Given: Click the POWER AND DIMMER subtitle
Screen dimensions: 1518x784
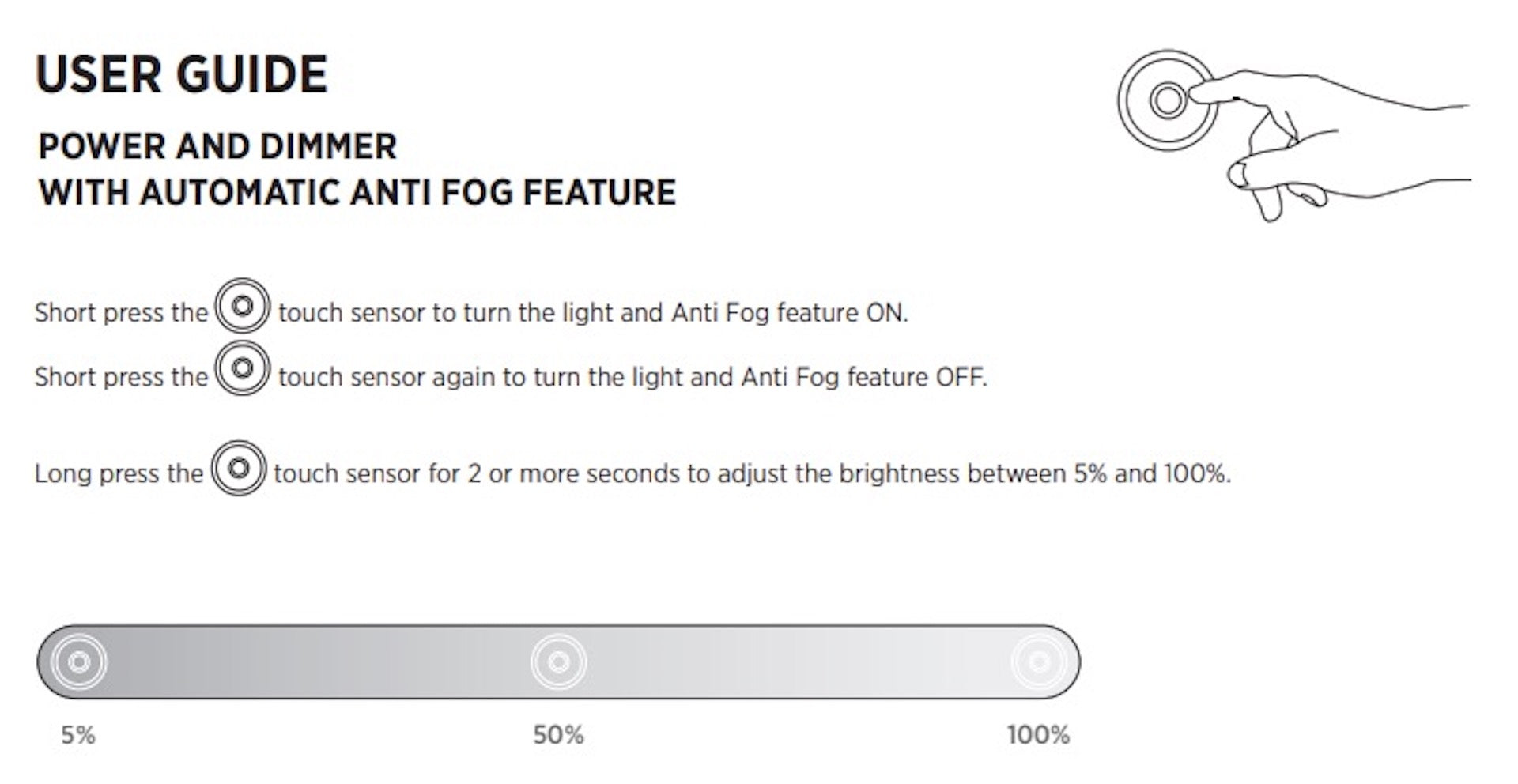Looking at the screenshot, I should tap(217, 147).
